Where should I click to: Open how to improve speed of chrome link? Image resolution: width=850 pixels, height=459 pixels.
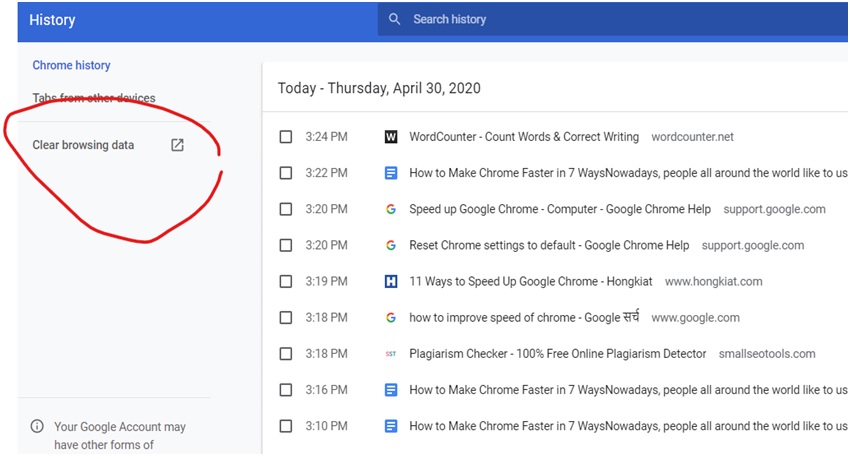[x=524, y=318]
